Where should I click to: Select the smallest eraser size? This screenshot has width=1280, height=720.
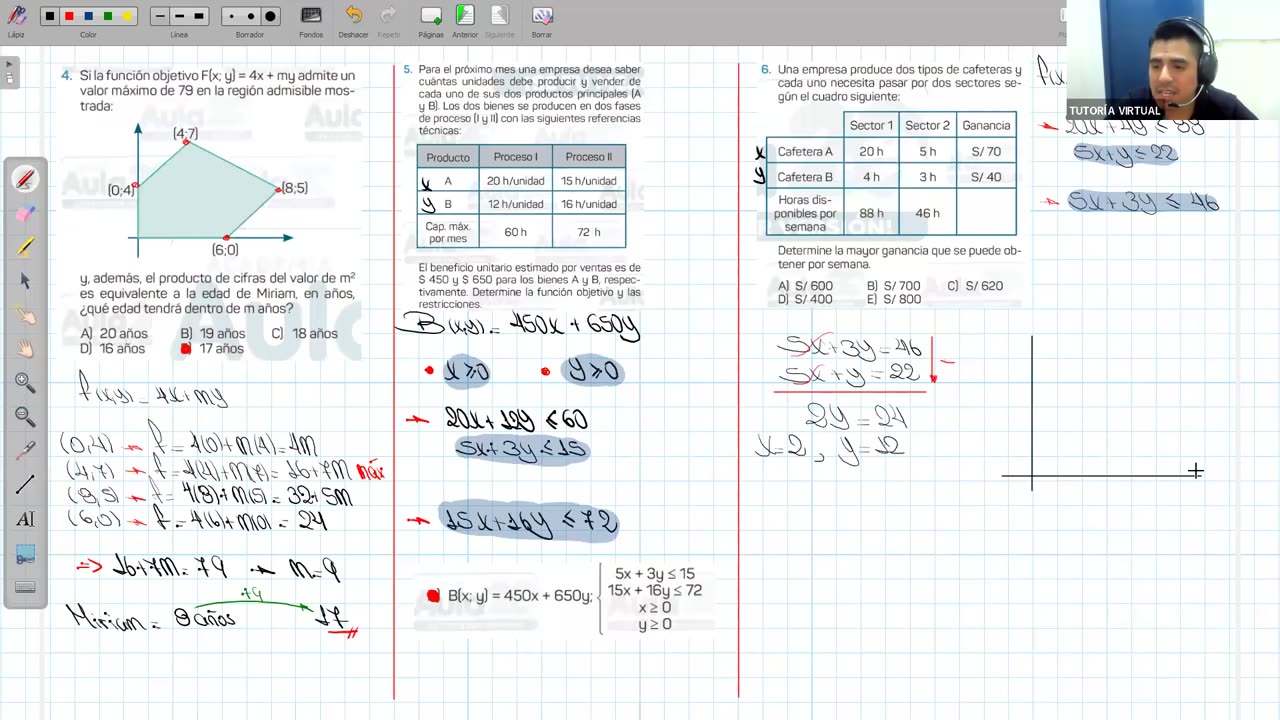(x=231, y=16)
